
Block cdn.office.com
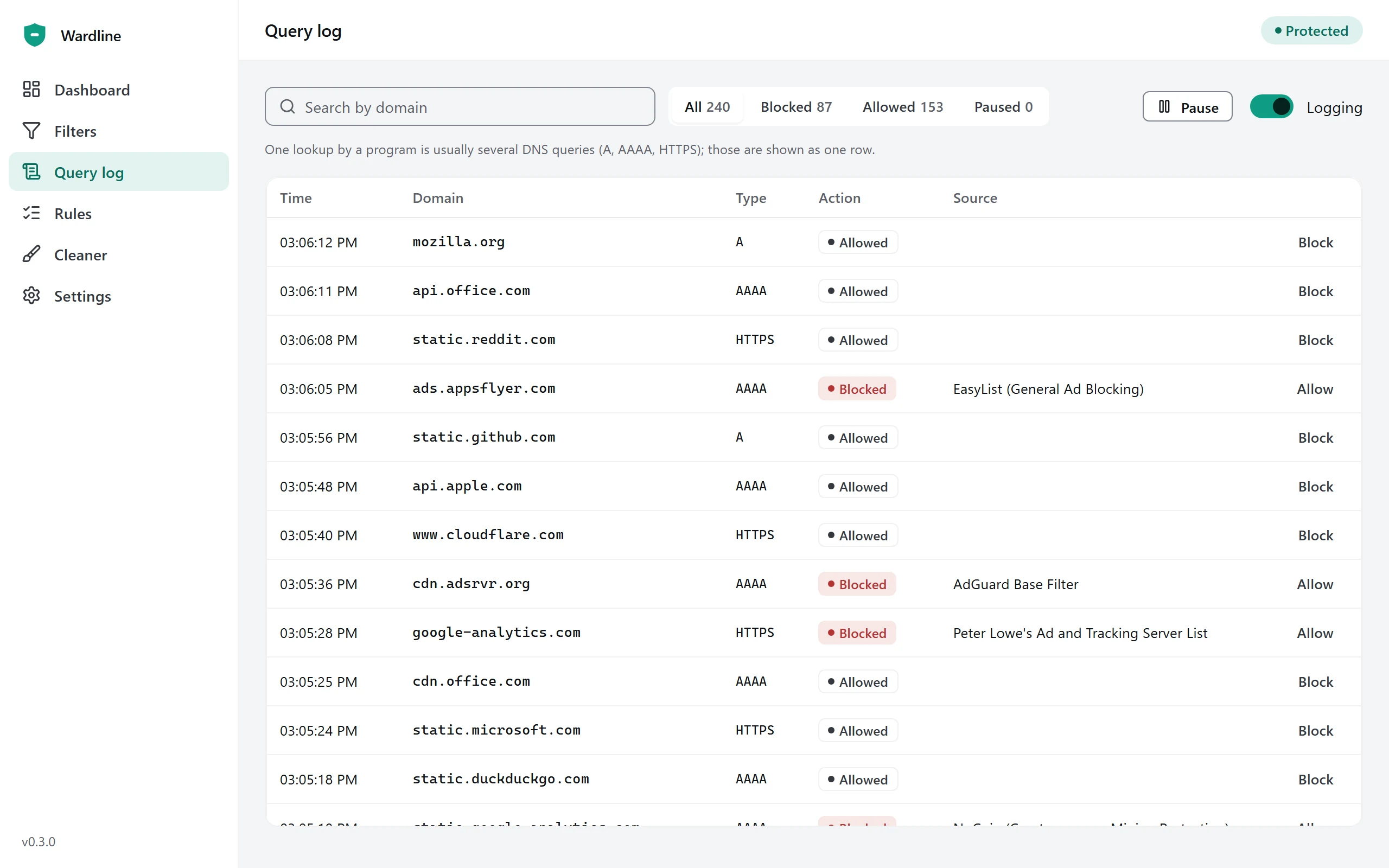pos(1316,681)
